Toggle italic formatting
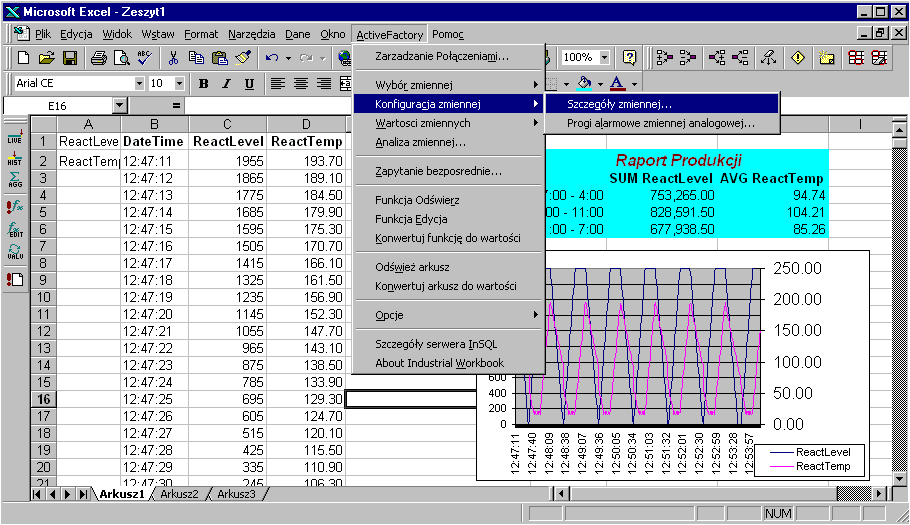This screenshot has width=910, height=525. click(226, 84)
